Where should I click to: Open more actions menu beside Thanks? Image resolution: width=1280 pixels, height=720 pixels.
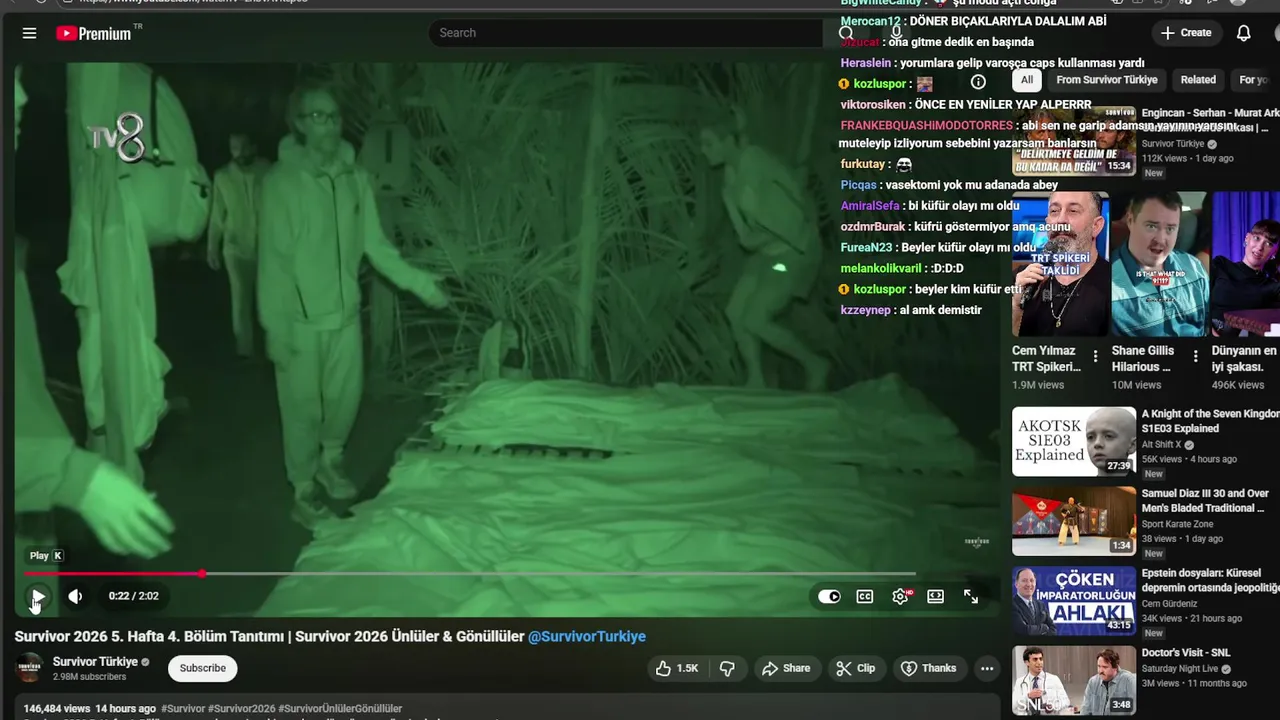coord(987,668)
